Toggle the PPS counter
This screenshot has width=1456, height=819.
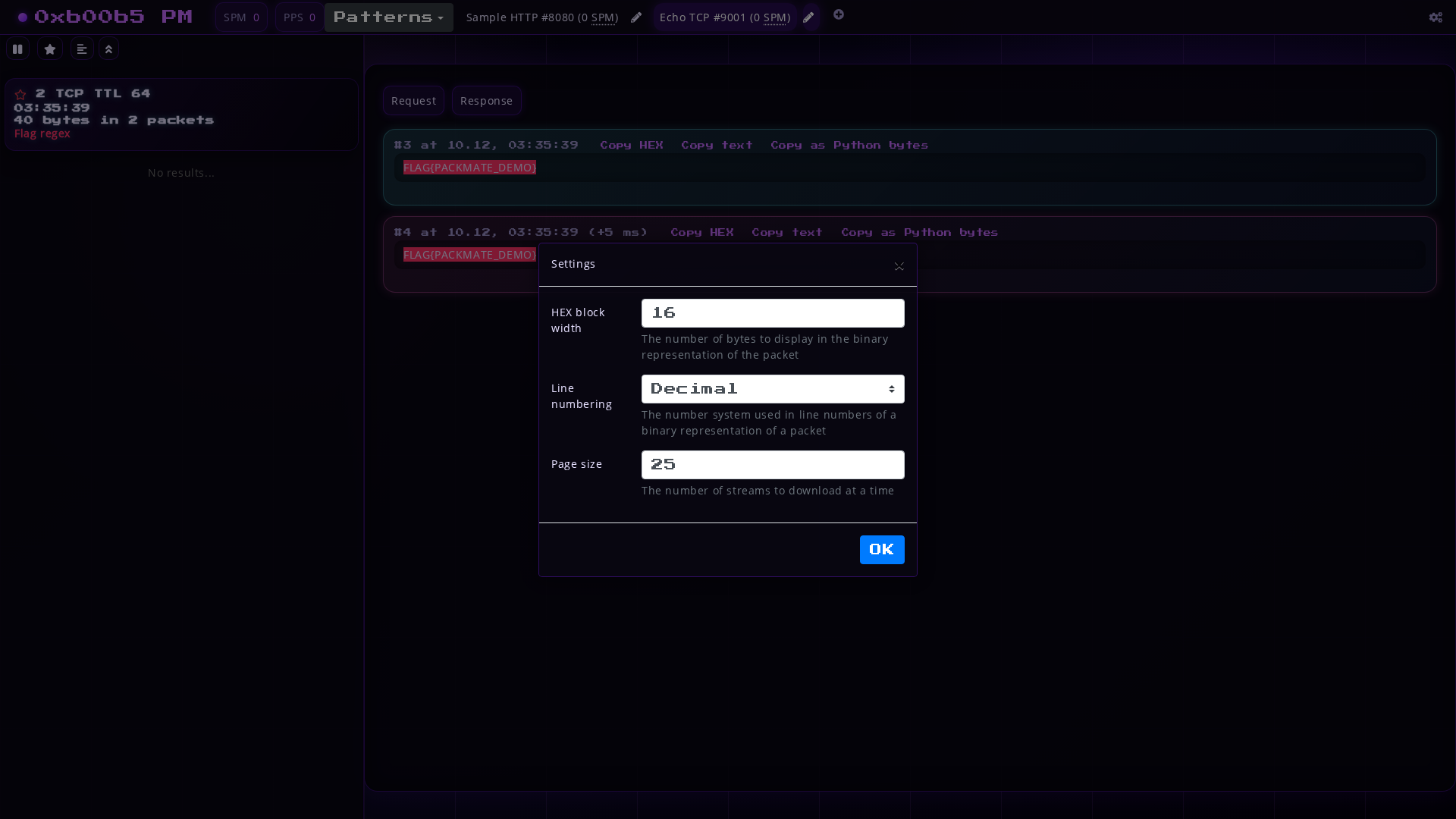299,17
